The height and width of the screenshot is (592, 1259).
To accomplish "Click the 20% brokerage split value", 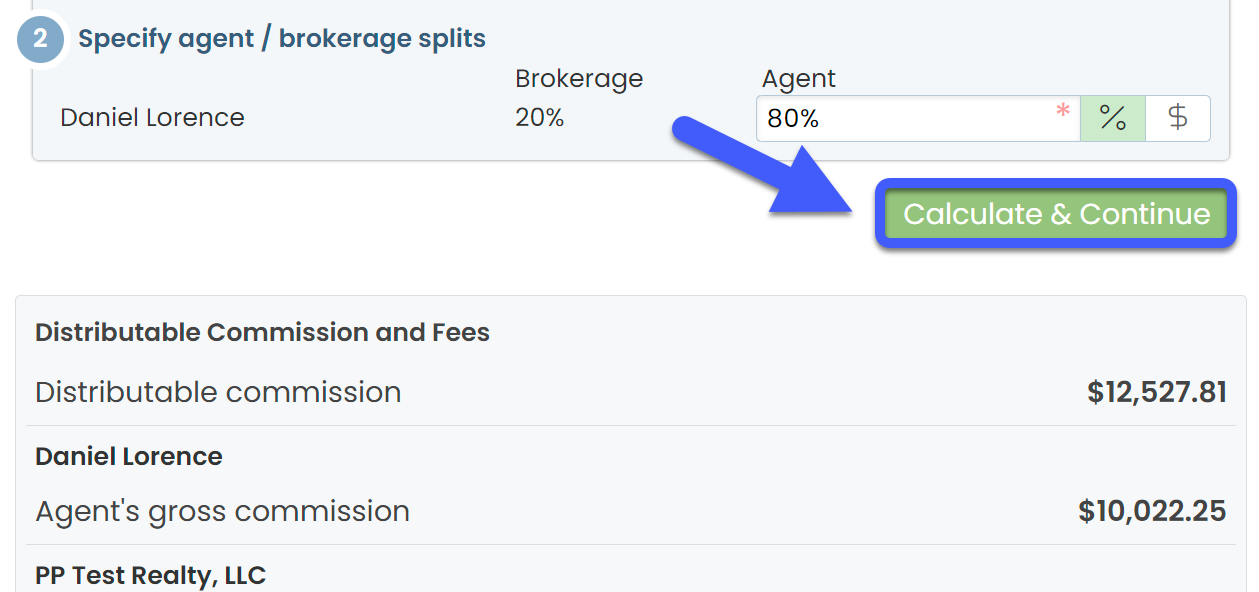I will click(x=539, y=118).
